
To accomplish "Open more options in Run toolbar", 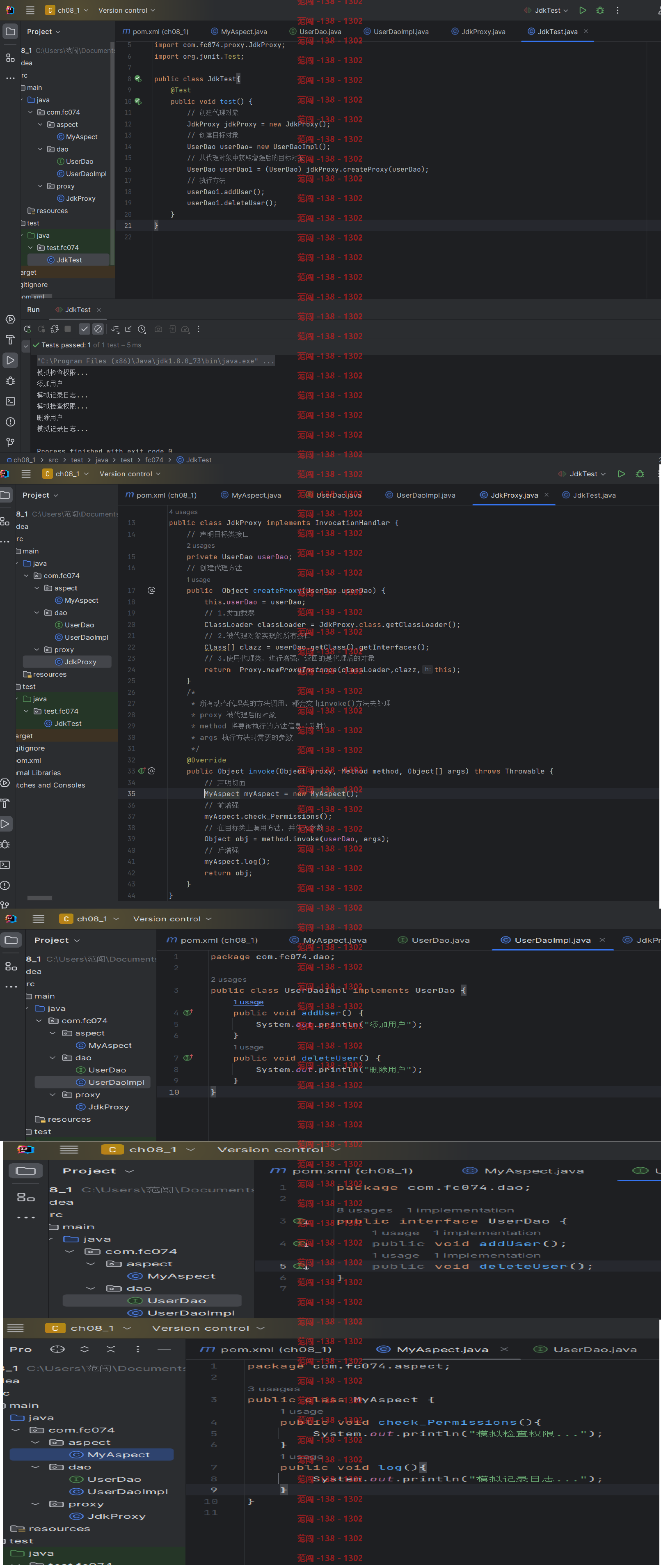I will point(198,329).
